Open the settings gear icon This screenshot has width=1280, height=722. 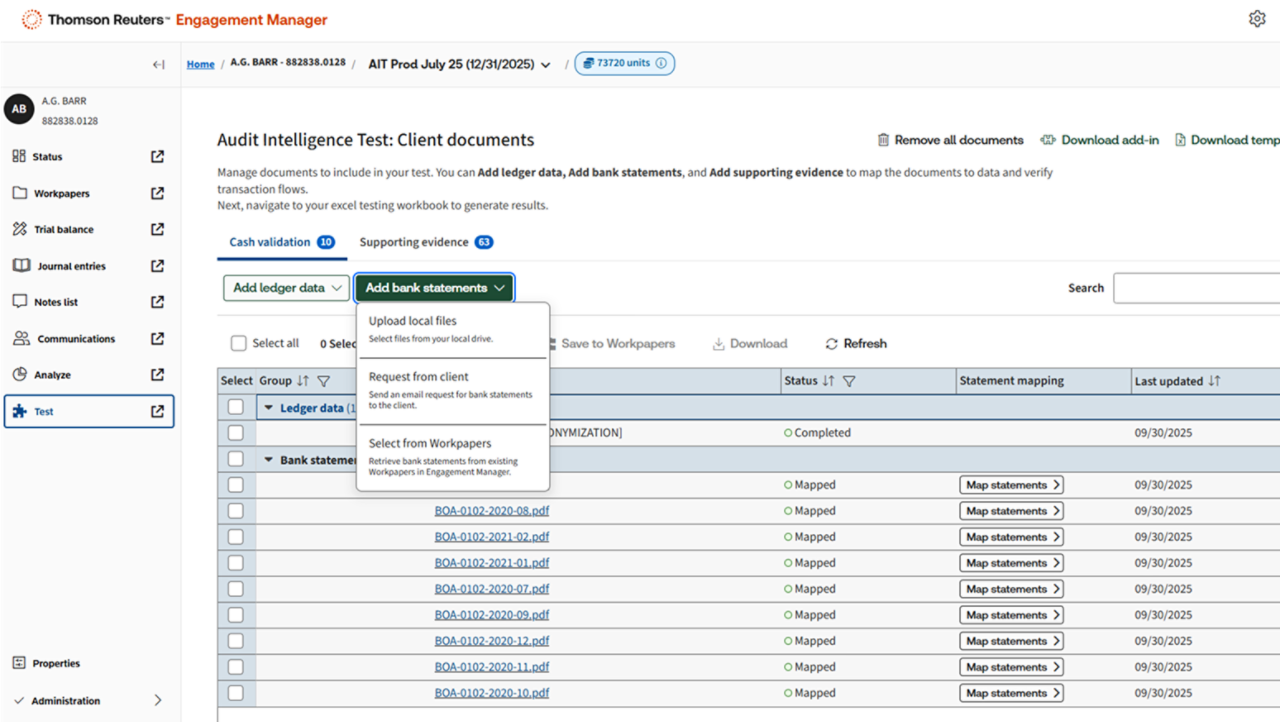[1257, 19]
